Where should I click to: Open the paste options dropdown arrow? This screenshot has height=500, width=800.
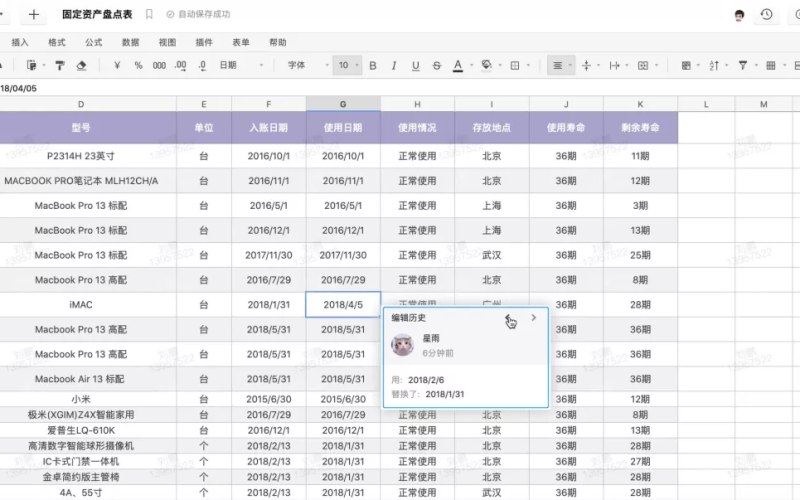(44, 65)
